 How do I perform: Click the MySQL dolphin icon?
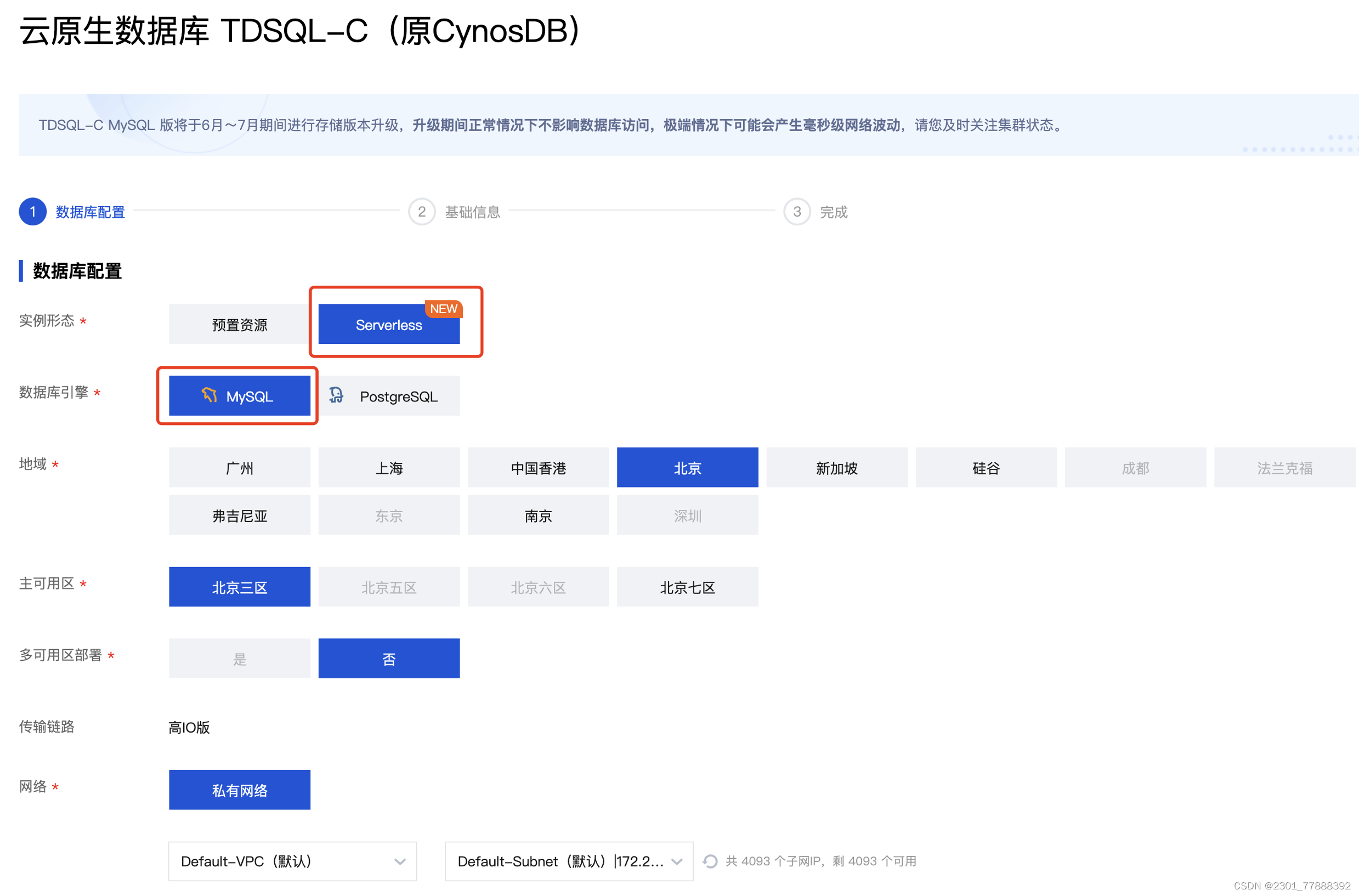point(209,395)
